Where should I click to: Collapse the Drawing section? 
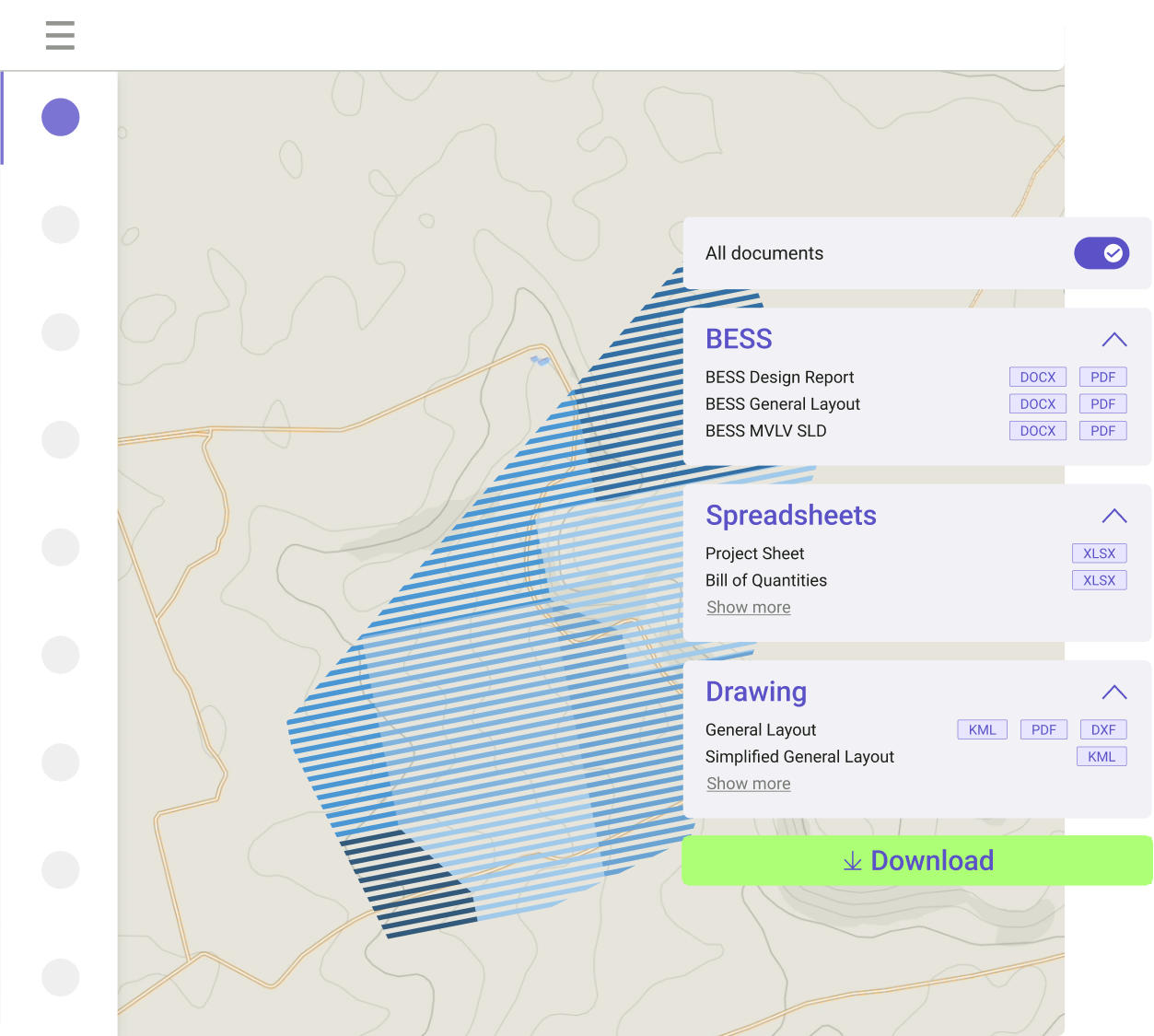pos(1113,693)
